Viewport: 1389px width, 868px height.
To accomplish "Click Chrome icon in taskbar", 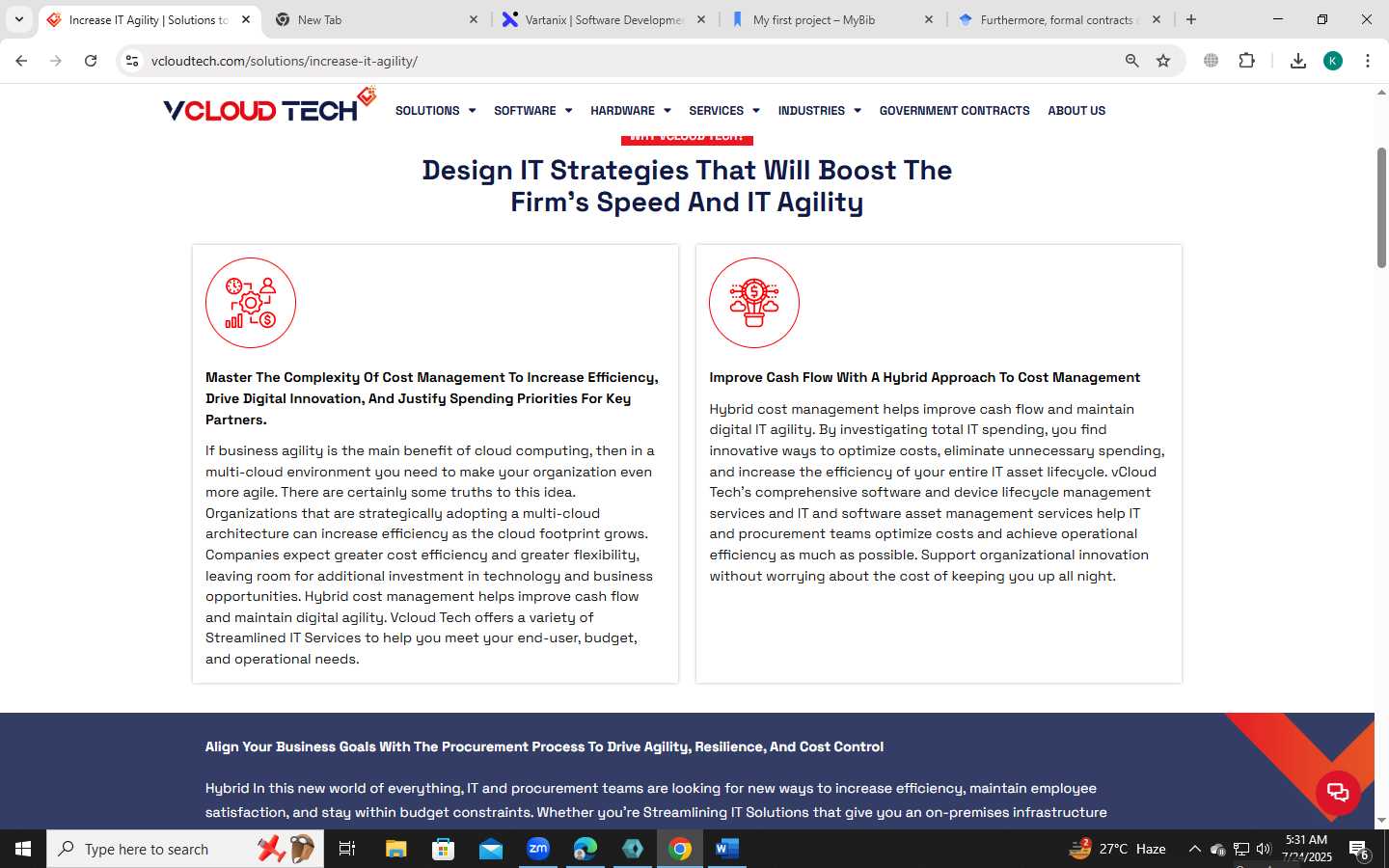I will pyautogui.click(x=680, y=849).
